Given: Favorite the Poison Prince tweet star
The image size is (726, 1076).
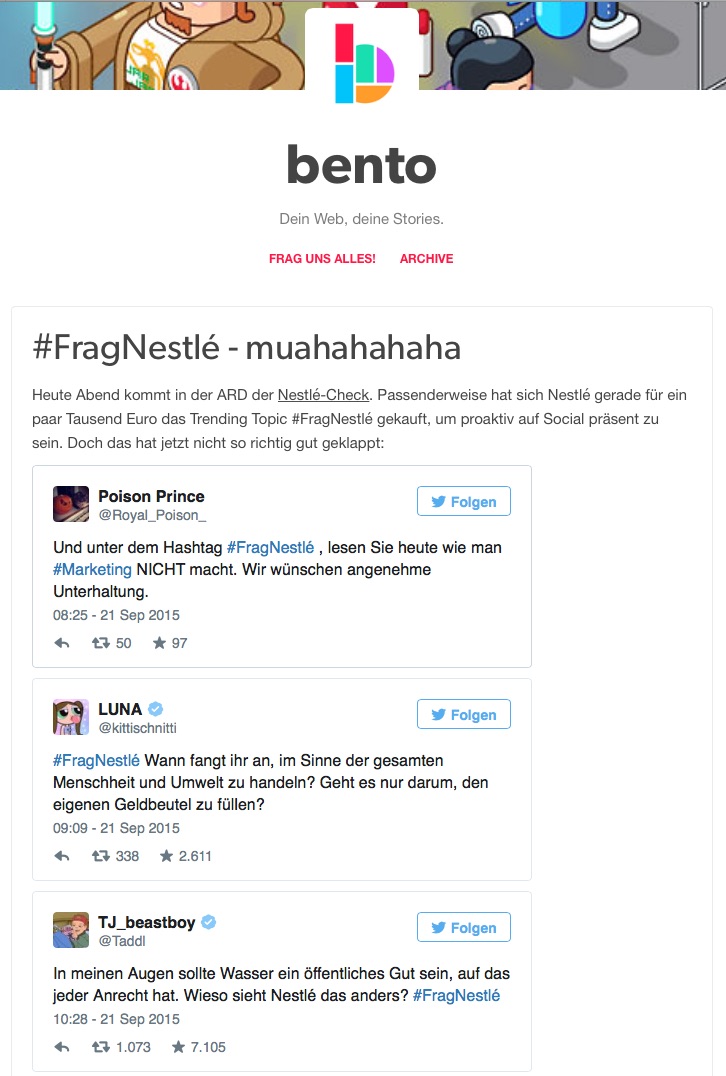Looking at the screenshot, I should pos(159,643).
